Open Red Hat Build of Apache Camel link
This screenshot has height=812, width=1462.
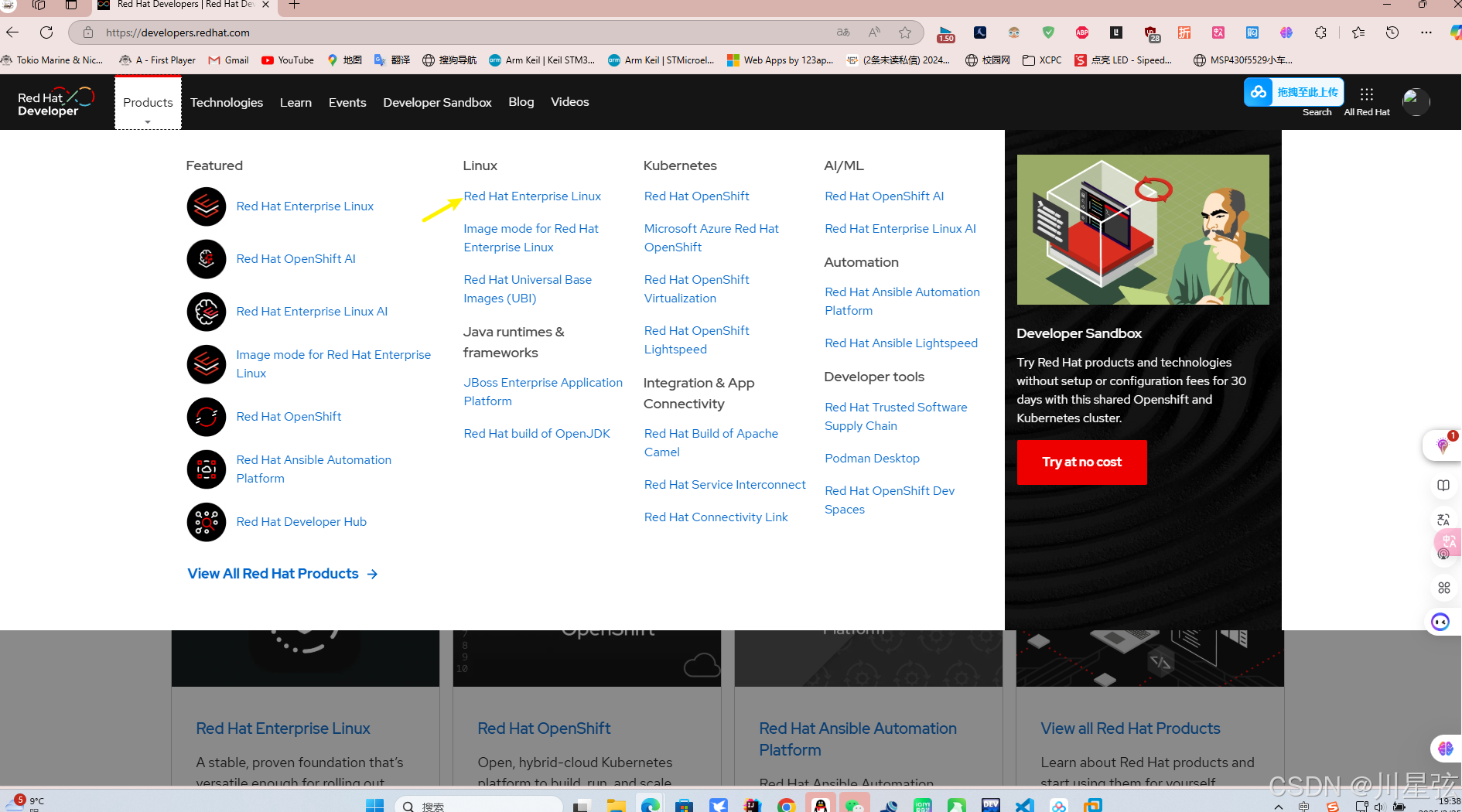click(x=711, y=443)
